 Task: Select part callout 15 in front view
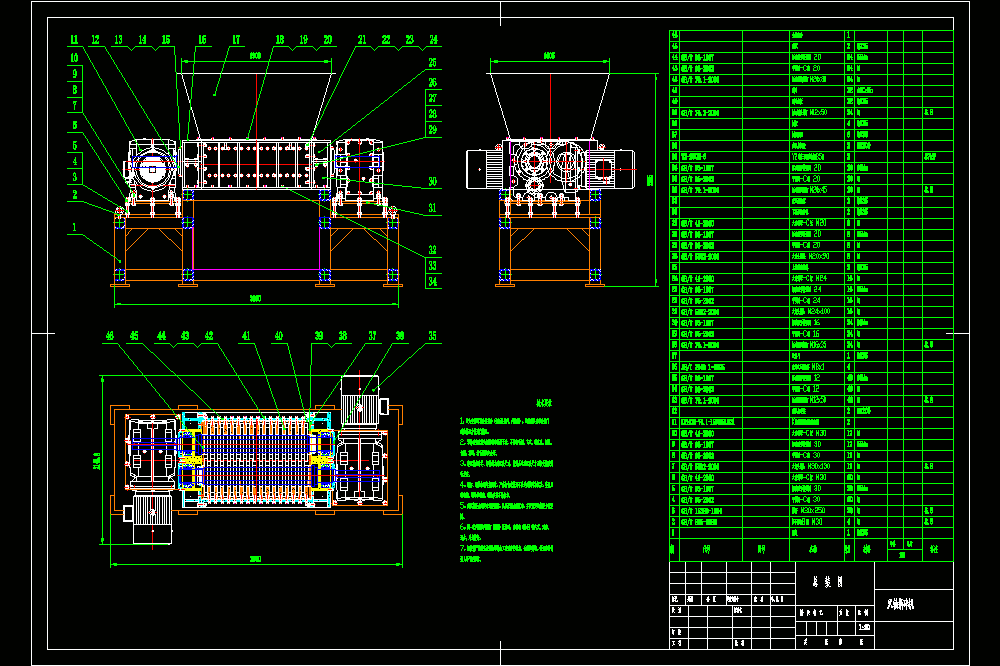[166, 40]
